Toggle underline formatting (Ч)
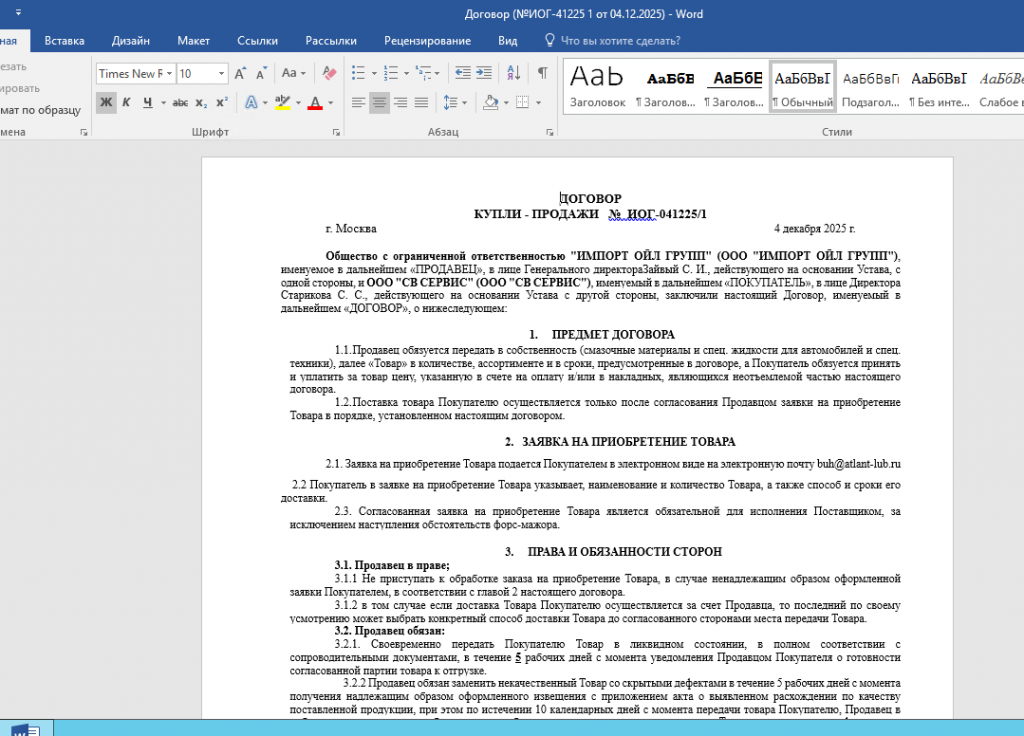This screenshot has height=736, width=1024. tap(148, 103)
